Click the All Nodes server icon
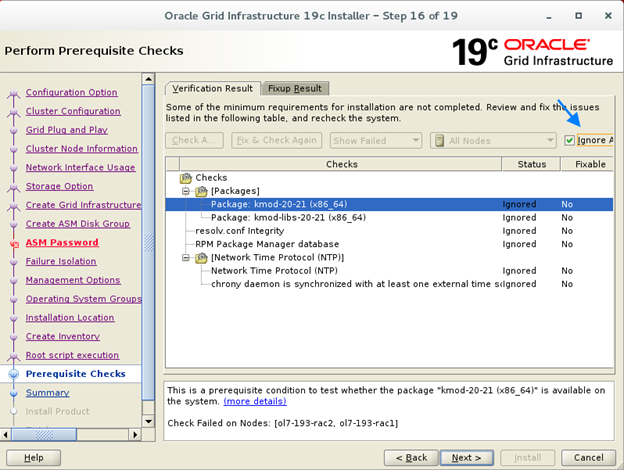 click(439, 140)
